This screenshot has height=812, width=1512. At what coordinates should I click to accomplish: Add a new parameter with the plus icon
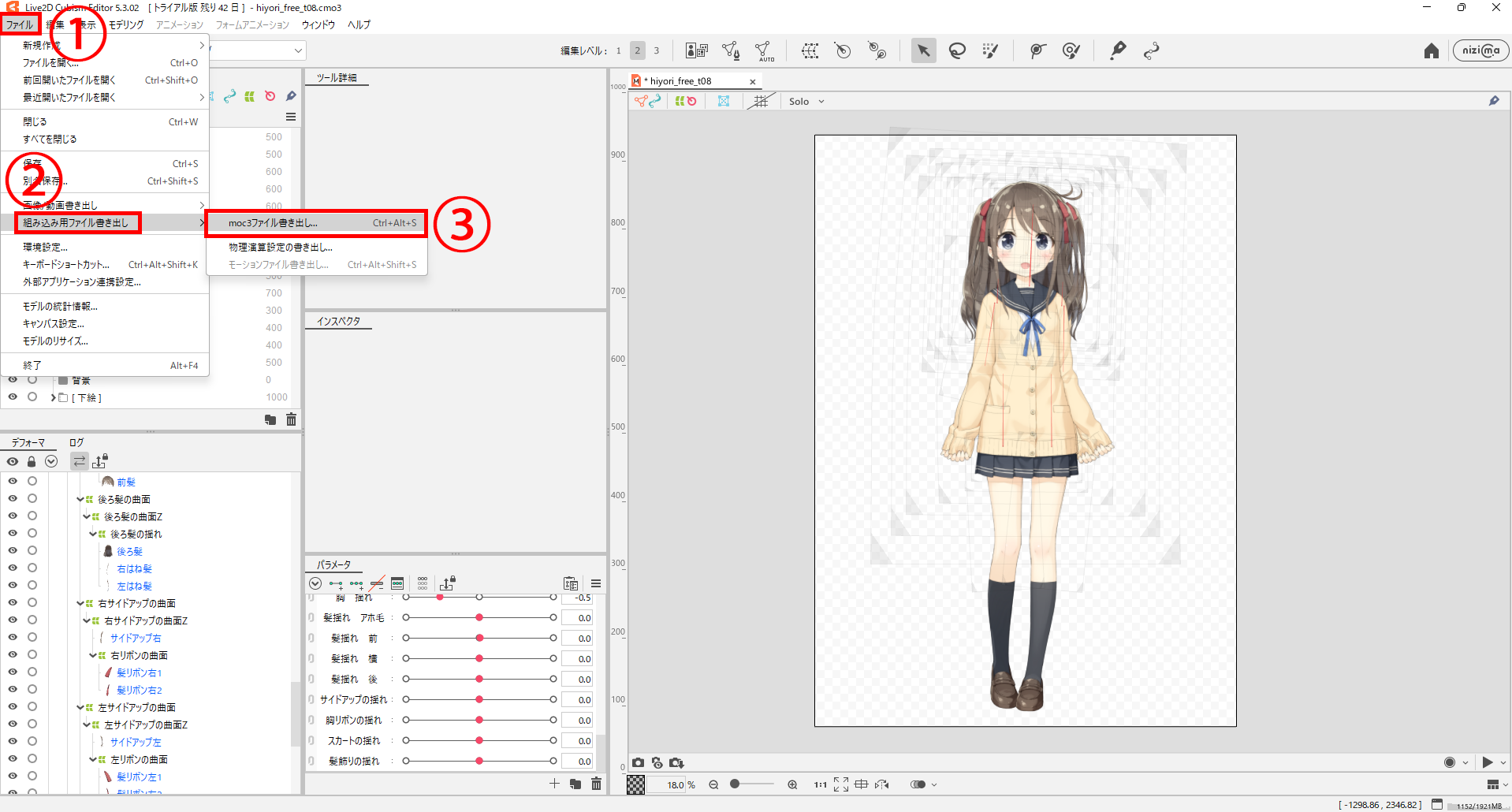tap(554, 783)
